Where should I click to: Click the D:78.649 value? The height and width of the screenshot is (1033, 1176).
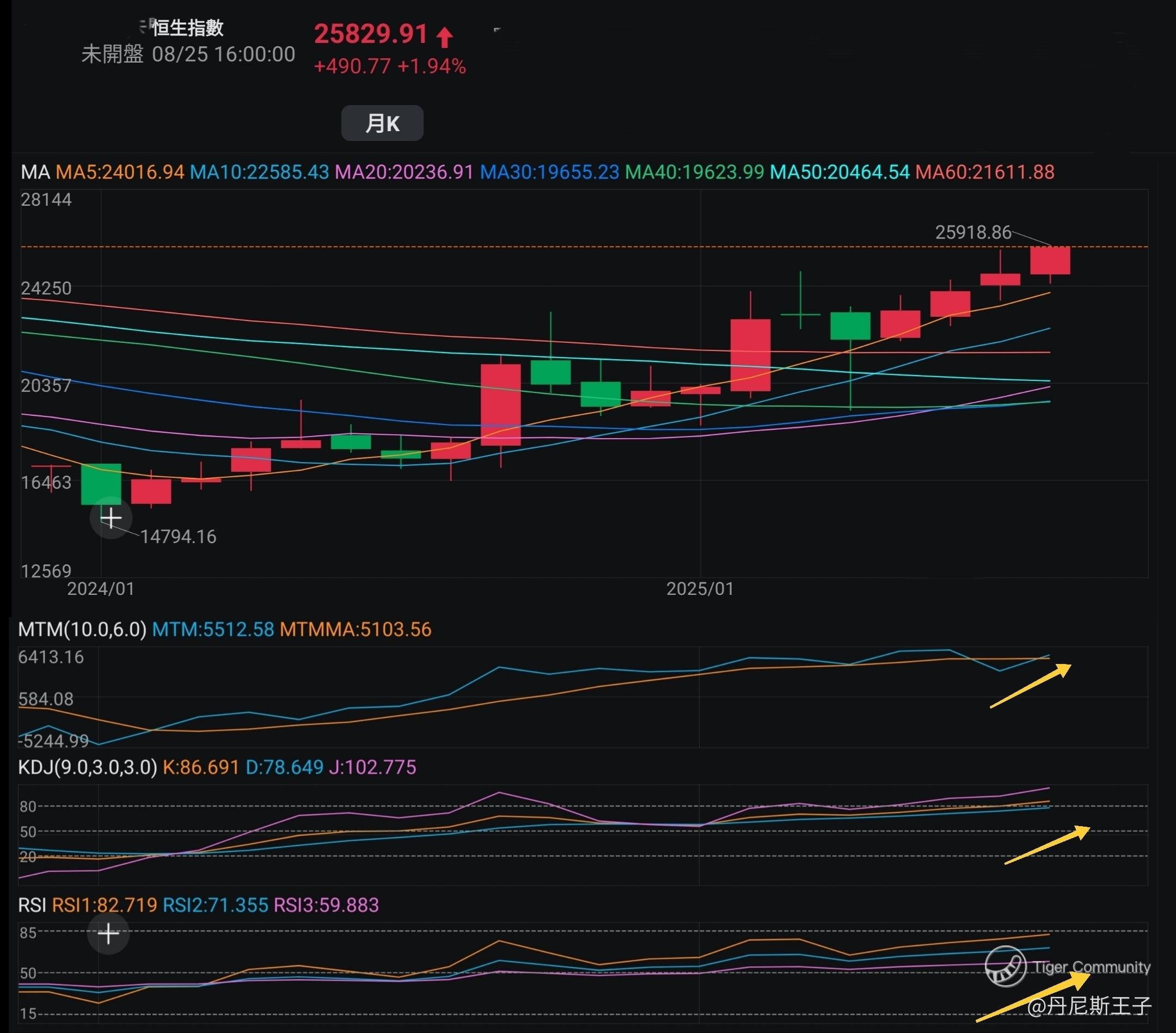(x=284, y=767)
